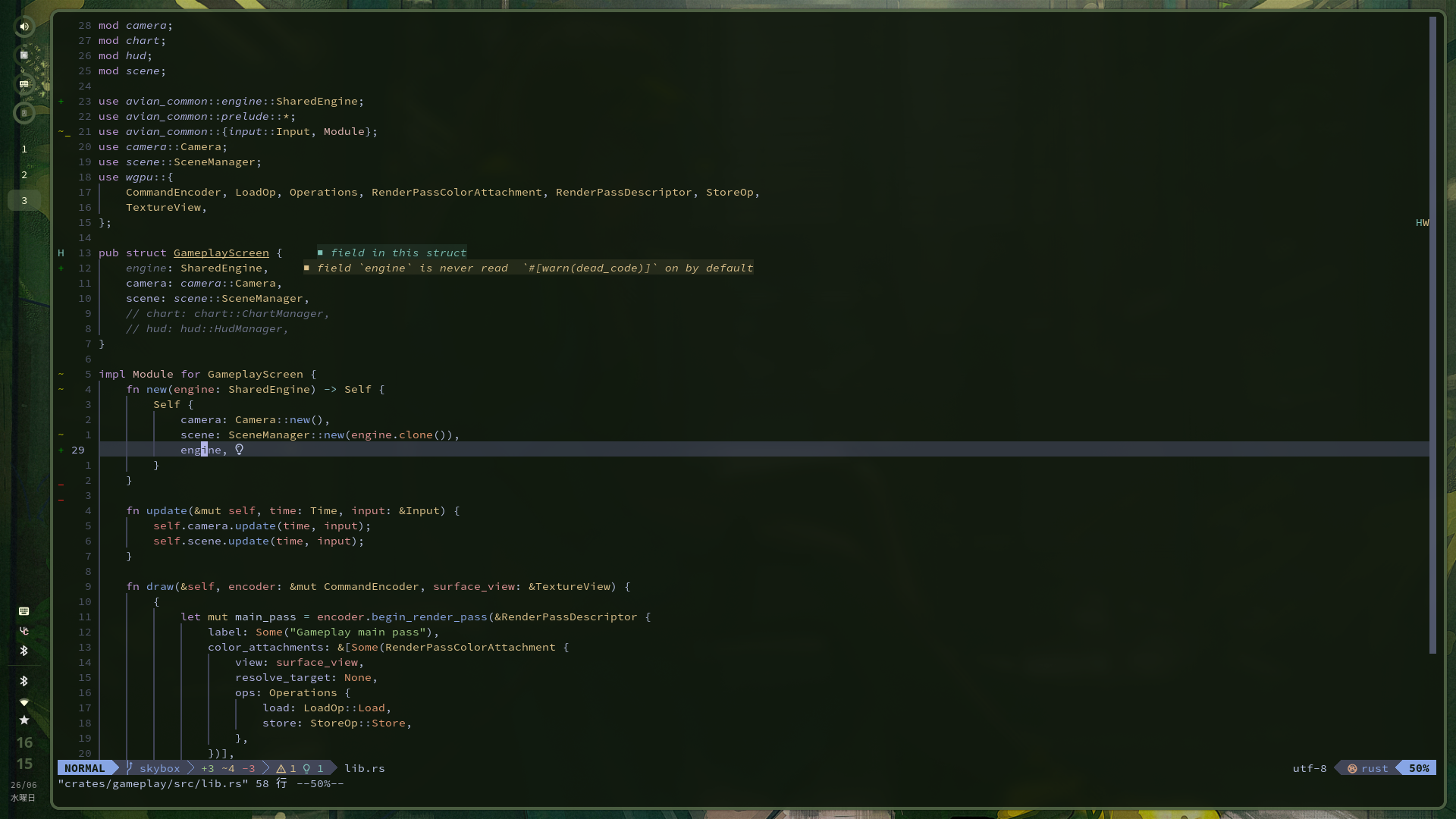Click the date 26/06 clock widget
The image size is (1456, 819).
(24, 785)
